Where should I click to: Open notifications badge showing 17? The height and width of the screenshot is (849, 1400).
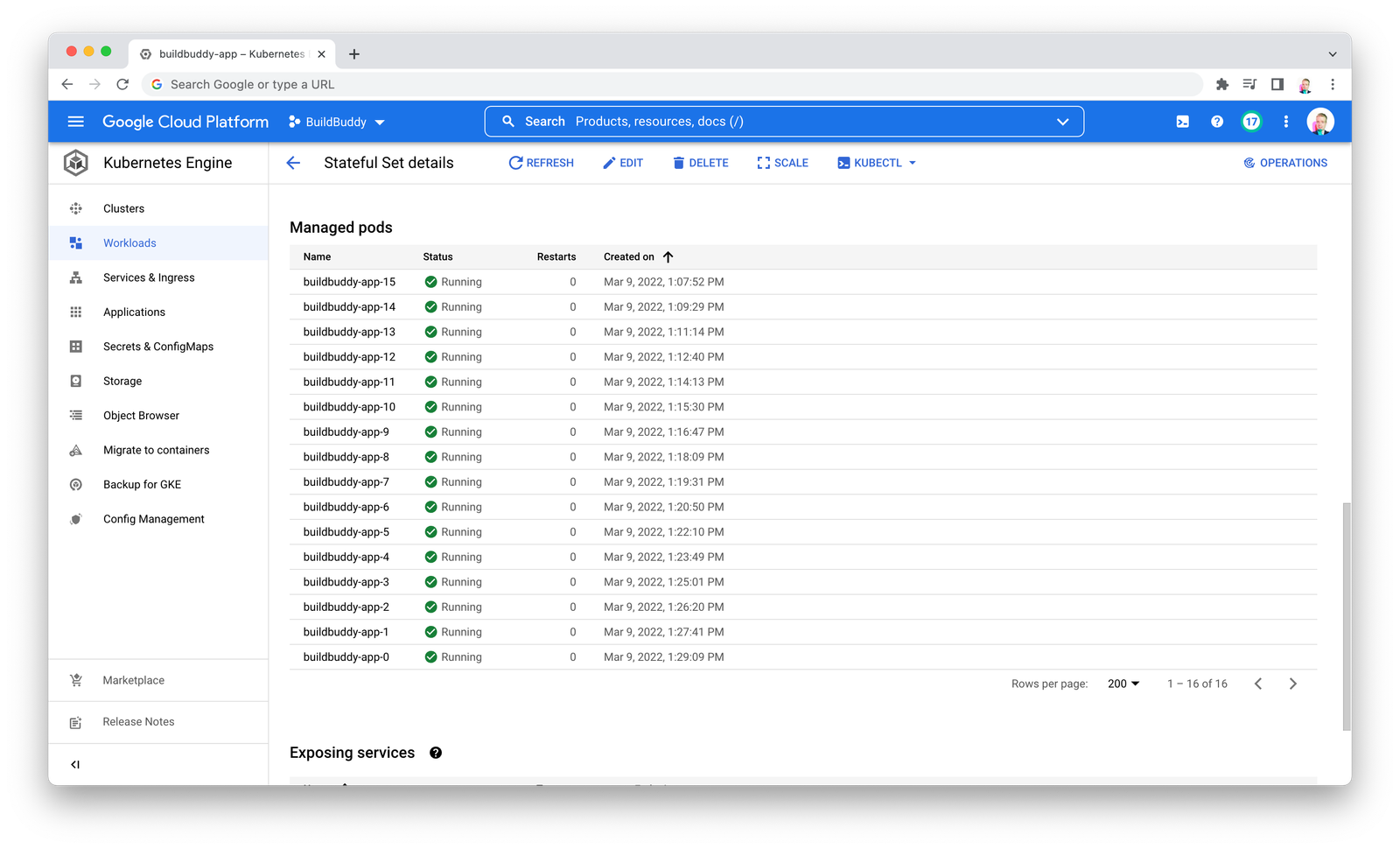[x=1252, y=122]
